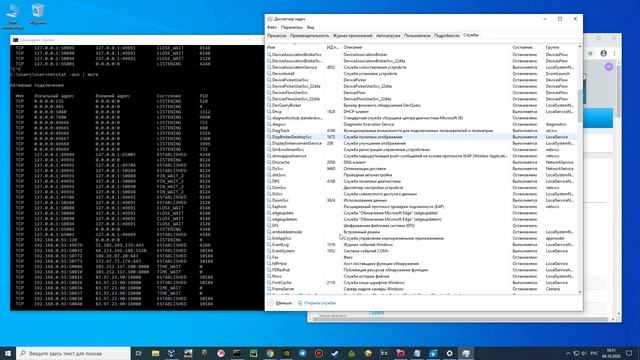640x360 pixels.
Task: Select the FrameServer service row
Action: click(x=421, y=289)
